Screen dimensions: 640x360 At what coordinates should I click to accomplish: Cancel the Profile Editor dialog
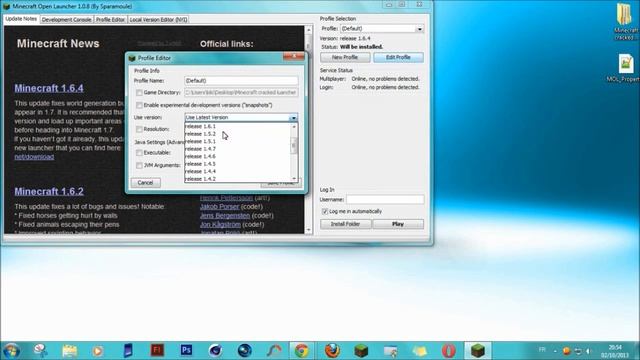click(x=145, y=183)
